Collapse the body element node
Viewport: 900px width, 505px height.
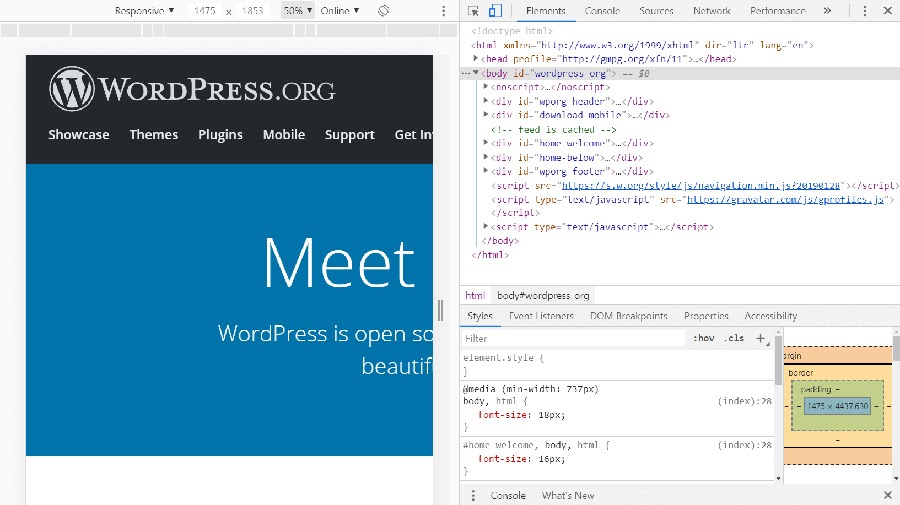tap(476, 73)
